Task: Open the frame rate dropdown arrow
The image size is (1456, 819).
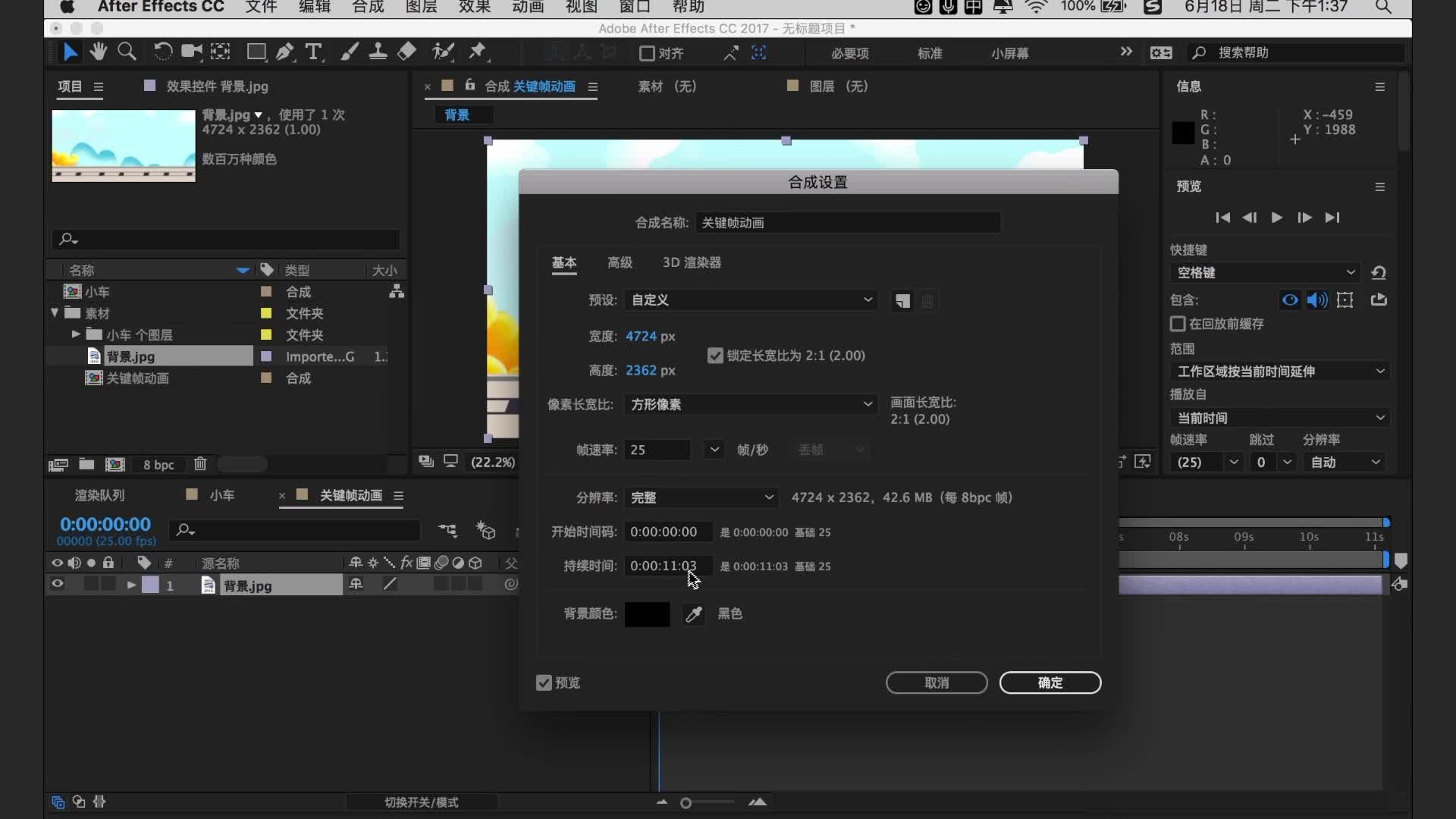Action: click(714, 450)
